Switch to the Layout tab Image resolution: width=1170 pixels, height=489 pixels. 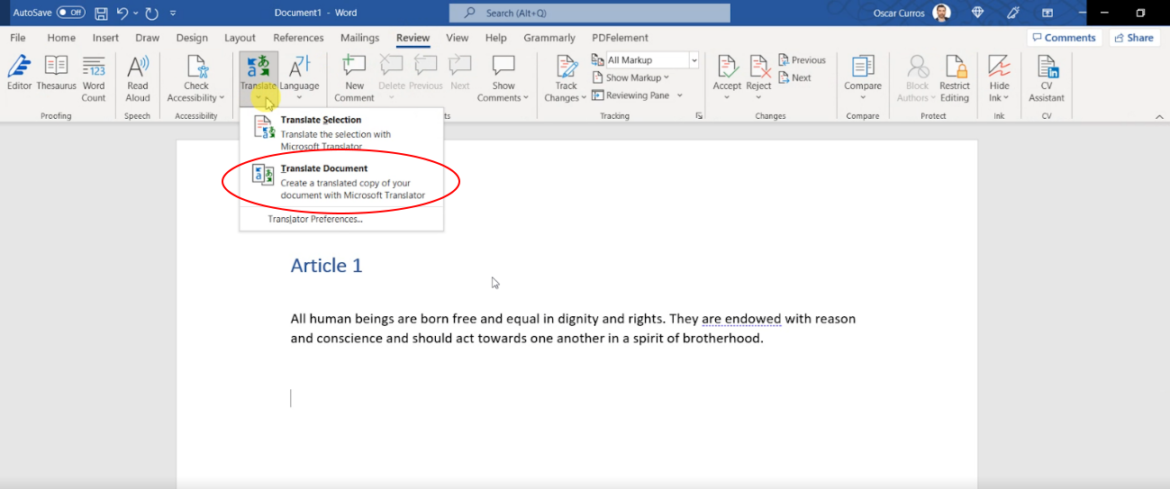point(240,37)
